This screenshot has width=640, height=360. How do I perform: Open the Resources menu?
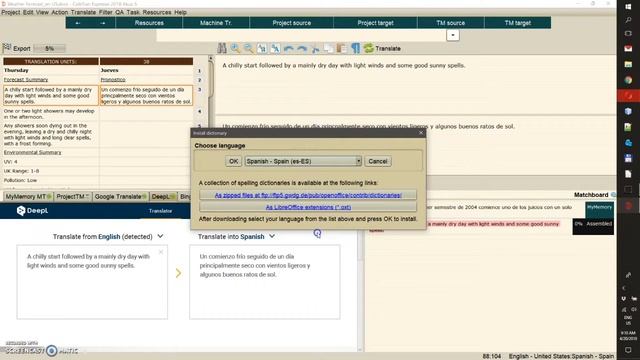pyautogui.click(x=157, y=12)
